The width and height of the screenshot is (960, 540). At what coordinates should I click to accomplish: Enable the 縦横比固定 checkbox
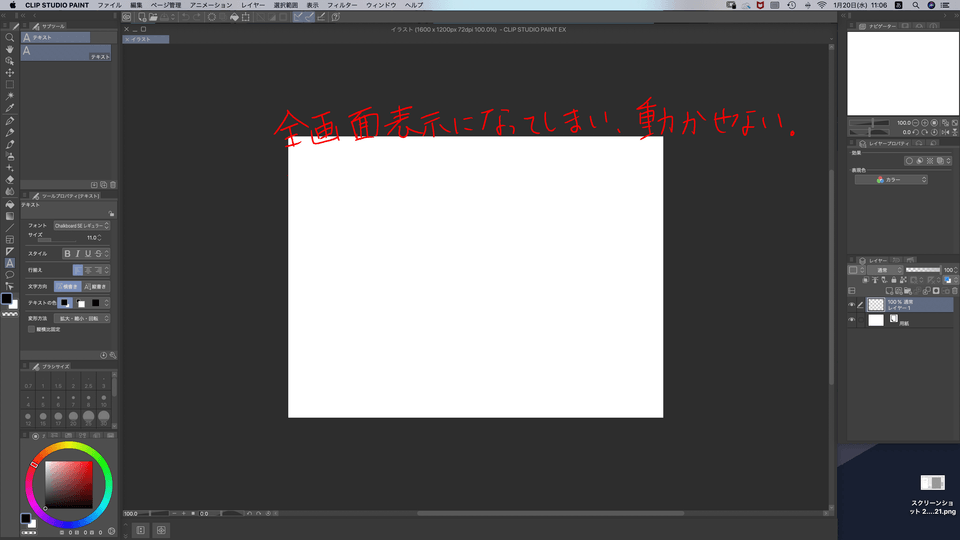[32, 329]
